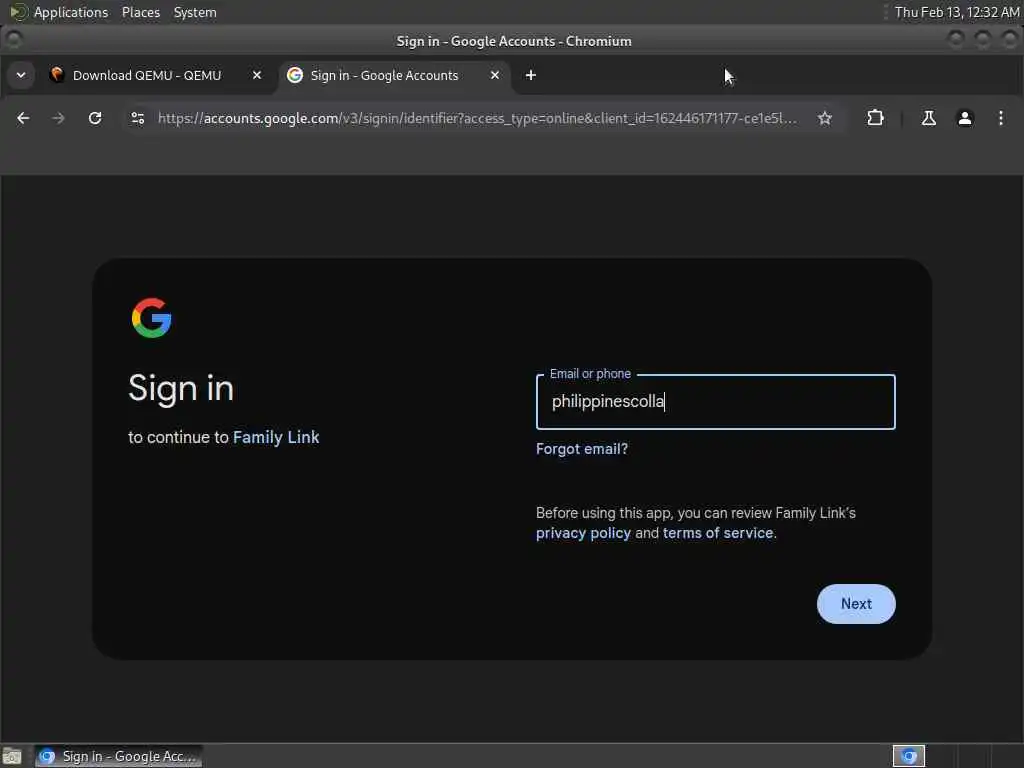Click the Sign in heading text

point(181,389)
